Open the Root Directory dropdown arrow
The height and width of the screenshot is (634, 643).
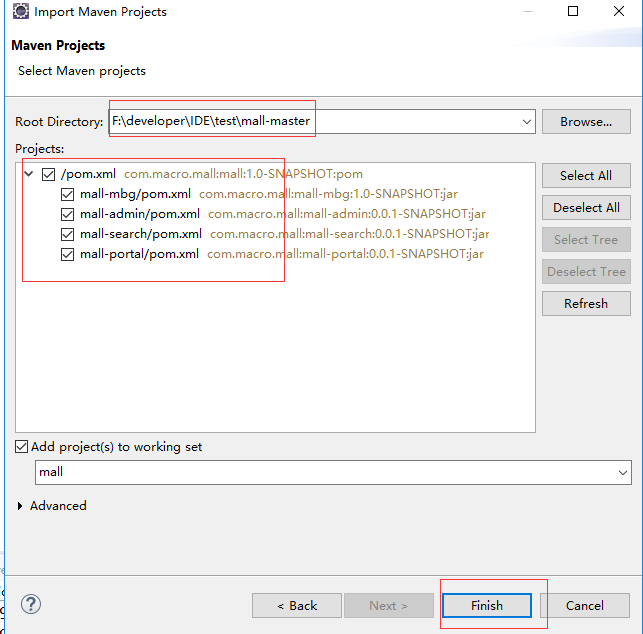tap(527, 122)
